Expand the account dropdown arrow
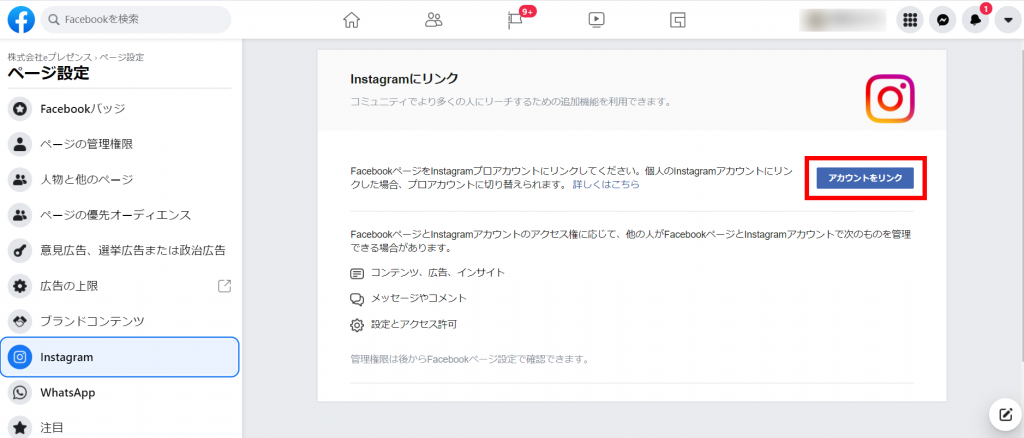Viewport: 1024px width, 438px height. [1008, 20]
